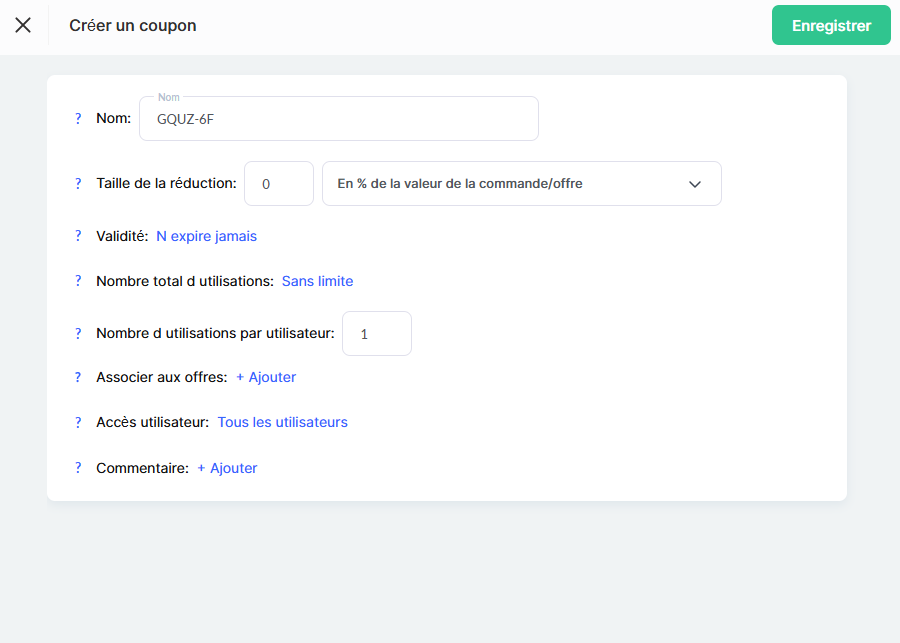Image resolution: width=900 pixels, height=643 pixels.
Task: Click the question mark next to Validité
Action: pyautogui.click(x=78, y=236)
